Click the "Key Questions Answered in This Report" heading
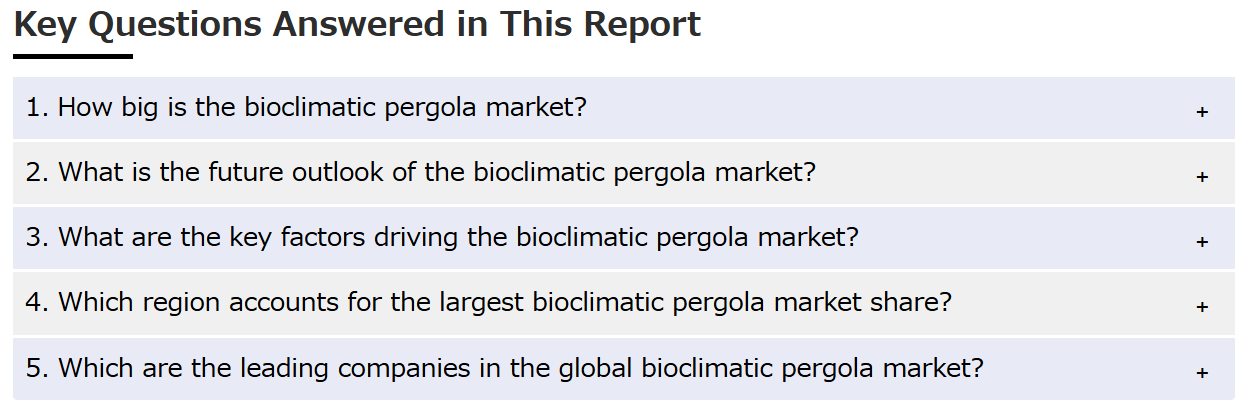The height and width of the screenshot is (406, 1250). [357, 24]
